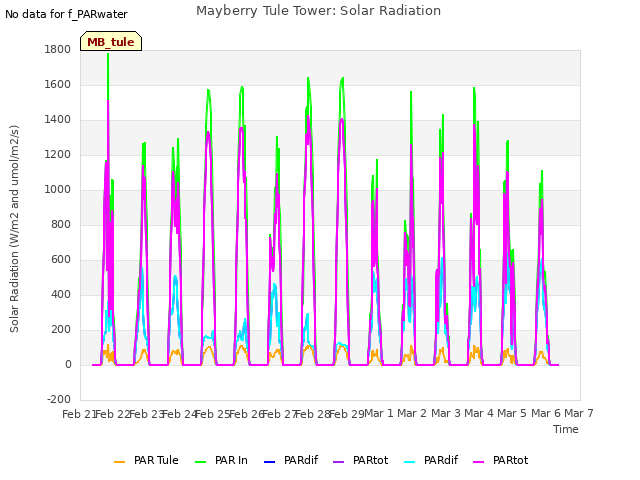The image size is (640, 480).
Task: Click the 0 y-axis tick label
Action: point(68,365)
